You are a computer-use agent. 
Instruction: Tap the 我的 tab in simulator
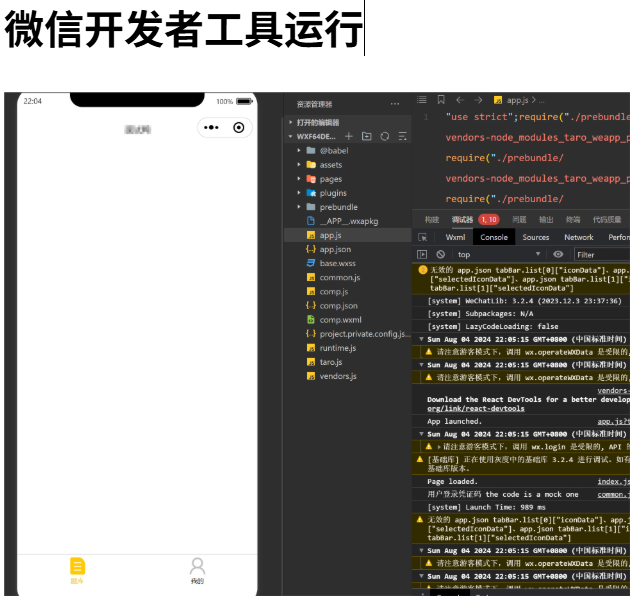(197, 571)
